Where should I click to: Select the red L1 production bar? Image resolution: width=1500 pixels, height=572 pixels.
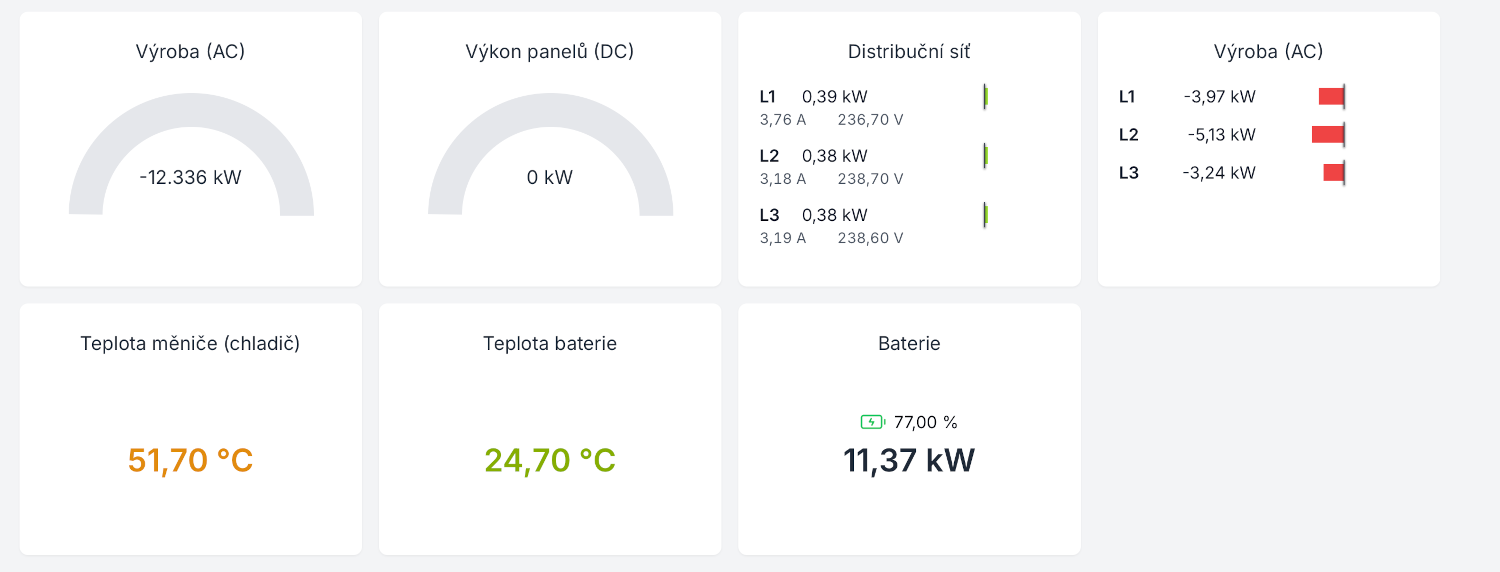1331,96
